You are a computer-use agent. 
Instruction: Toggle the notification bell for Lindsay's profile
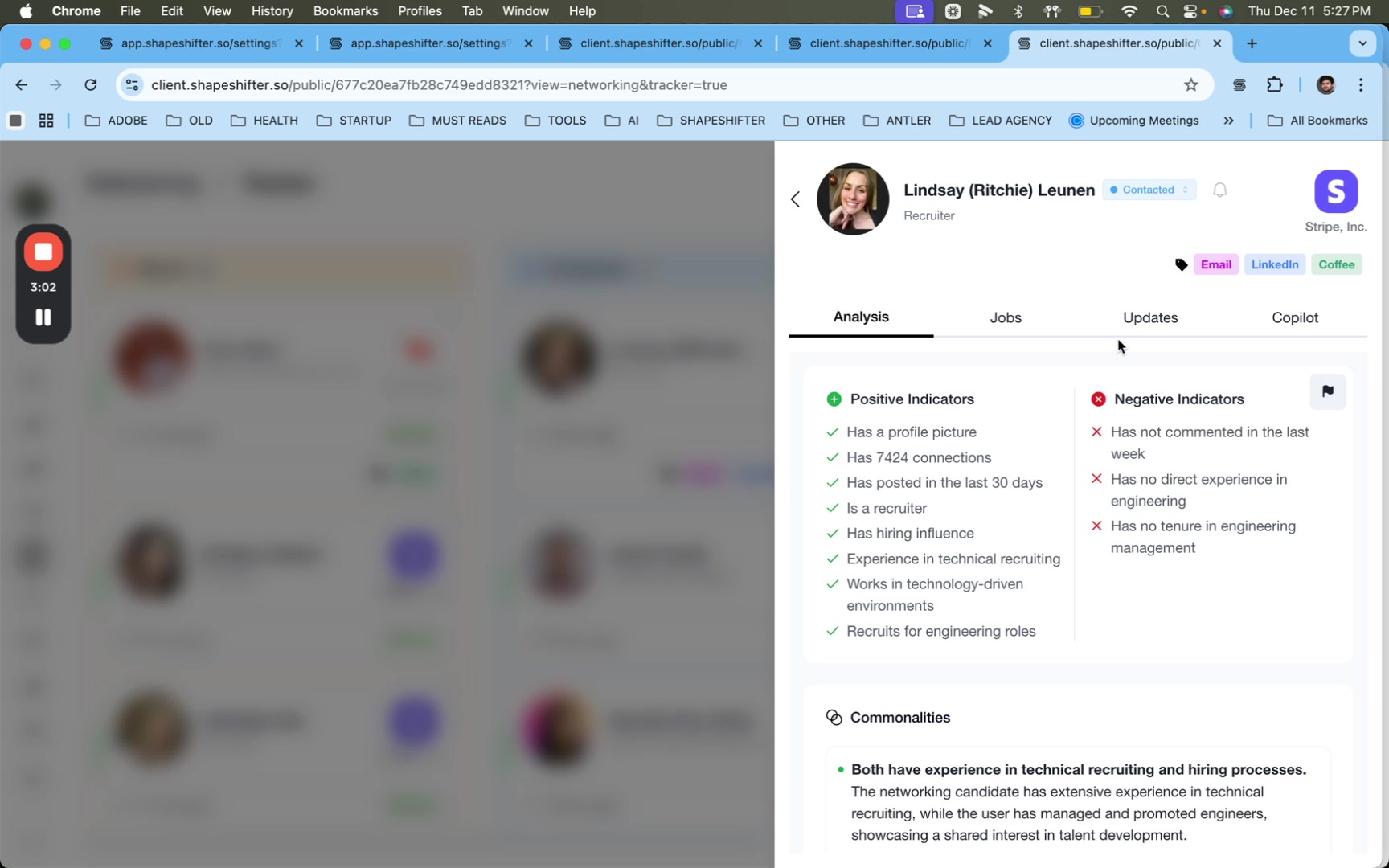coord(1219,190)
